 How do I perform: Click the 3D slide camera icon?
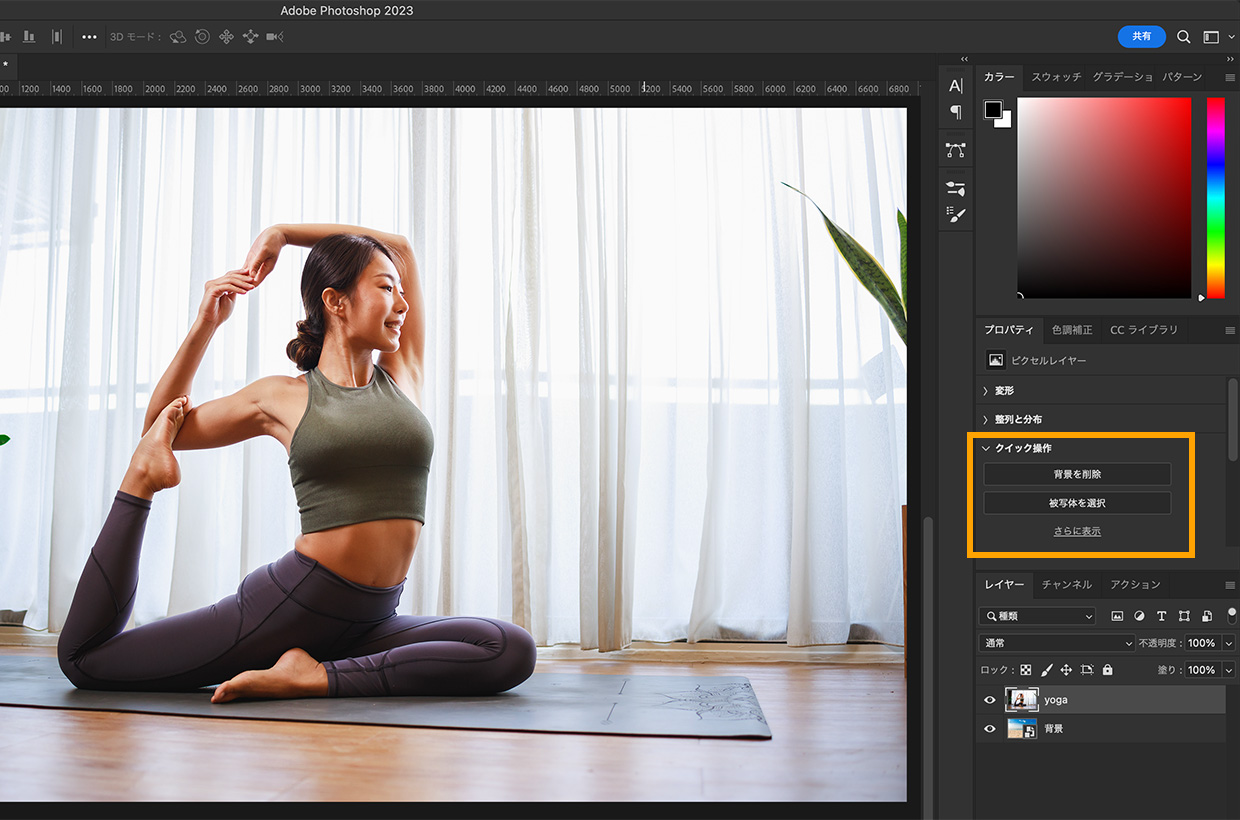pyautogui.click(x=250, y=37)
